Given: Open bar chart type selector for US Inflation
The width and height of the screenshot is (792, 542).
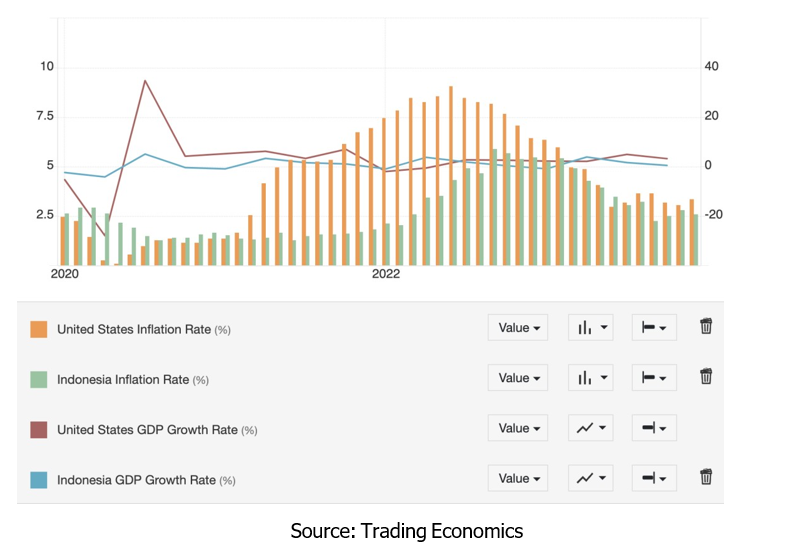Looking at the screenshot, I should [590, 327].
